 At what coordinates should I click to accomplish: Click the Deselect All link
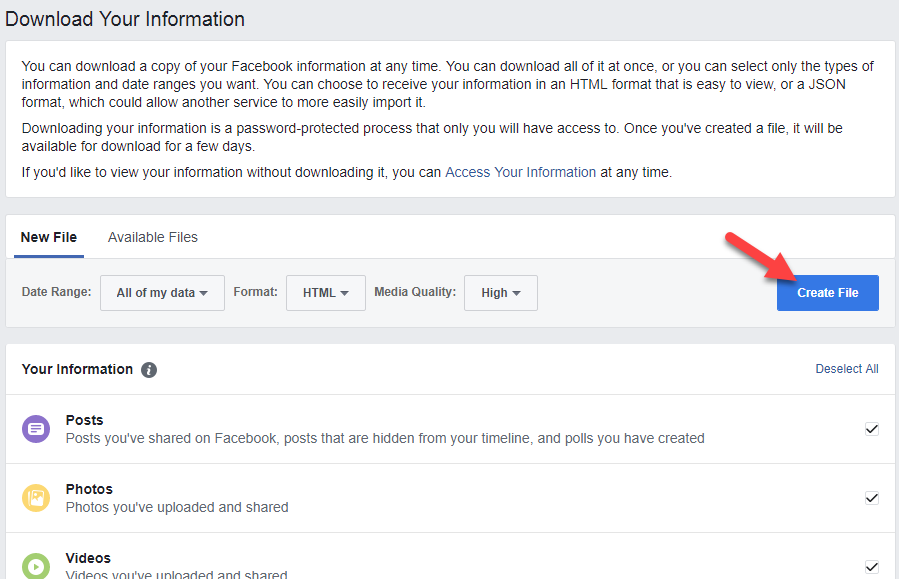[x=846, y=369]
